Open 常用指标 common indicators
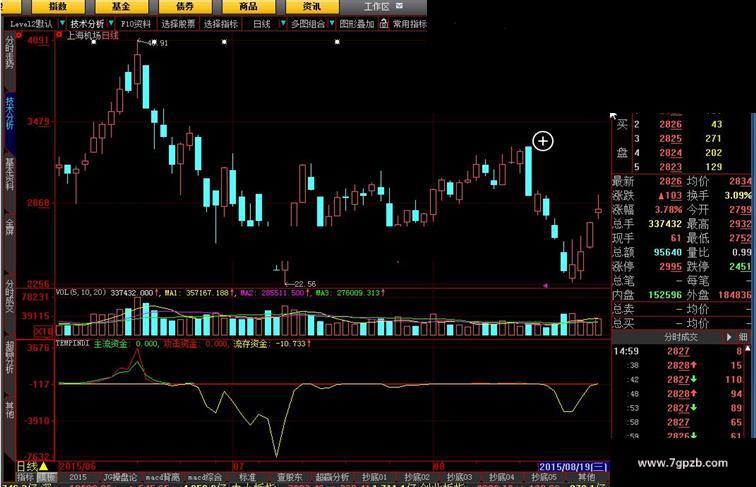The height and width of the screenshot is (487, 756). pos(409,24)
